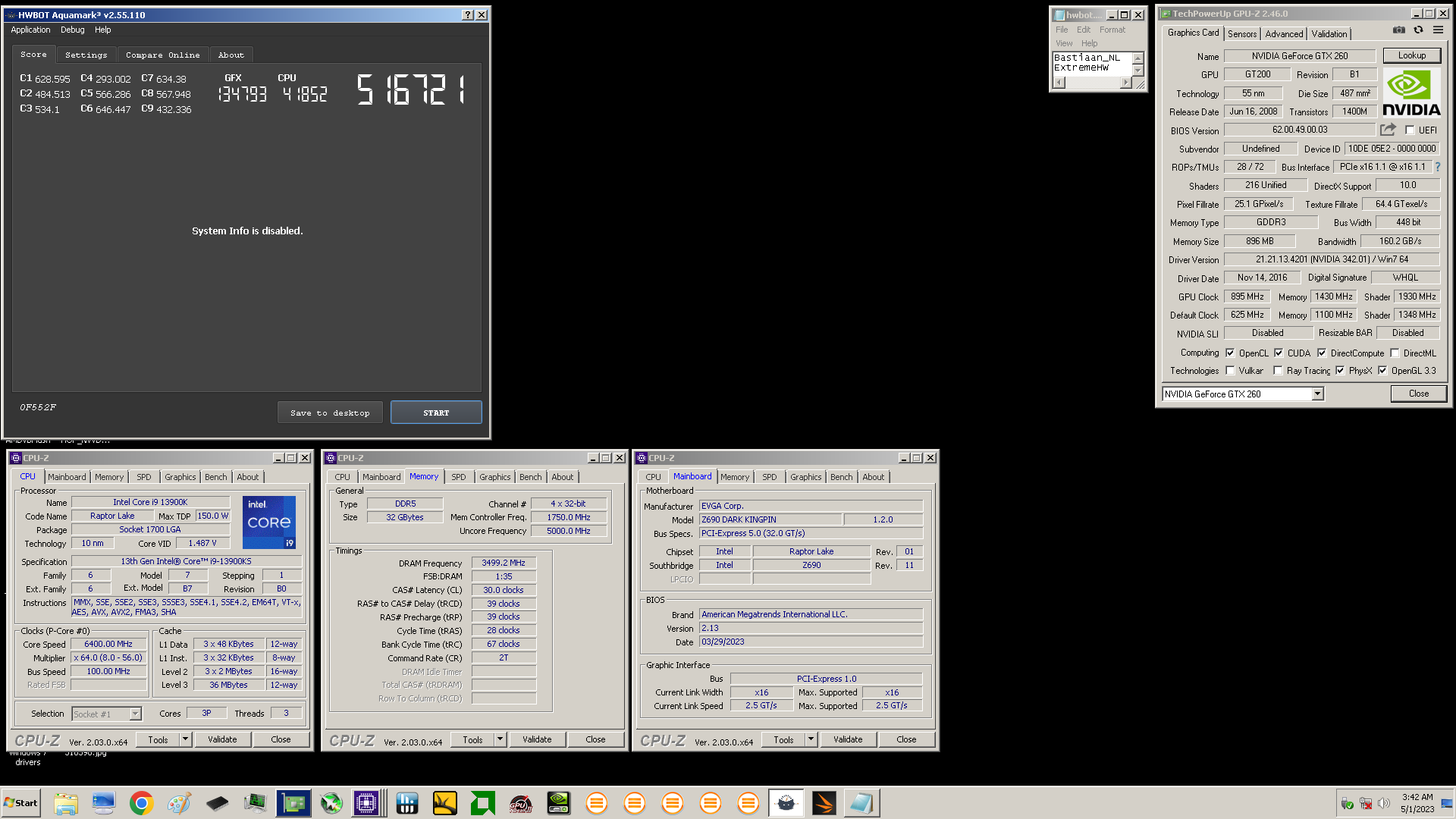The height and width of the screenshot is (819, 1456).
Task: Open the creature mascot taskbar icon
Action: [786, 803]
